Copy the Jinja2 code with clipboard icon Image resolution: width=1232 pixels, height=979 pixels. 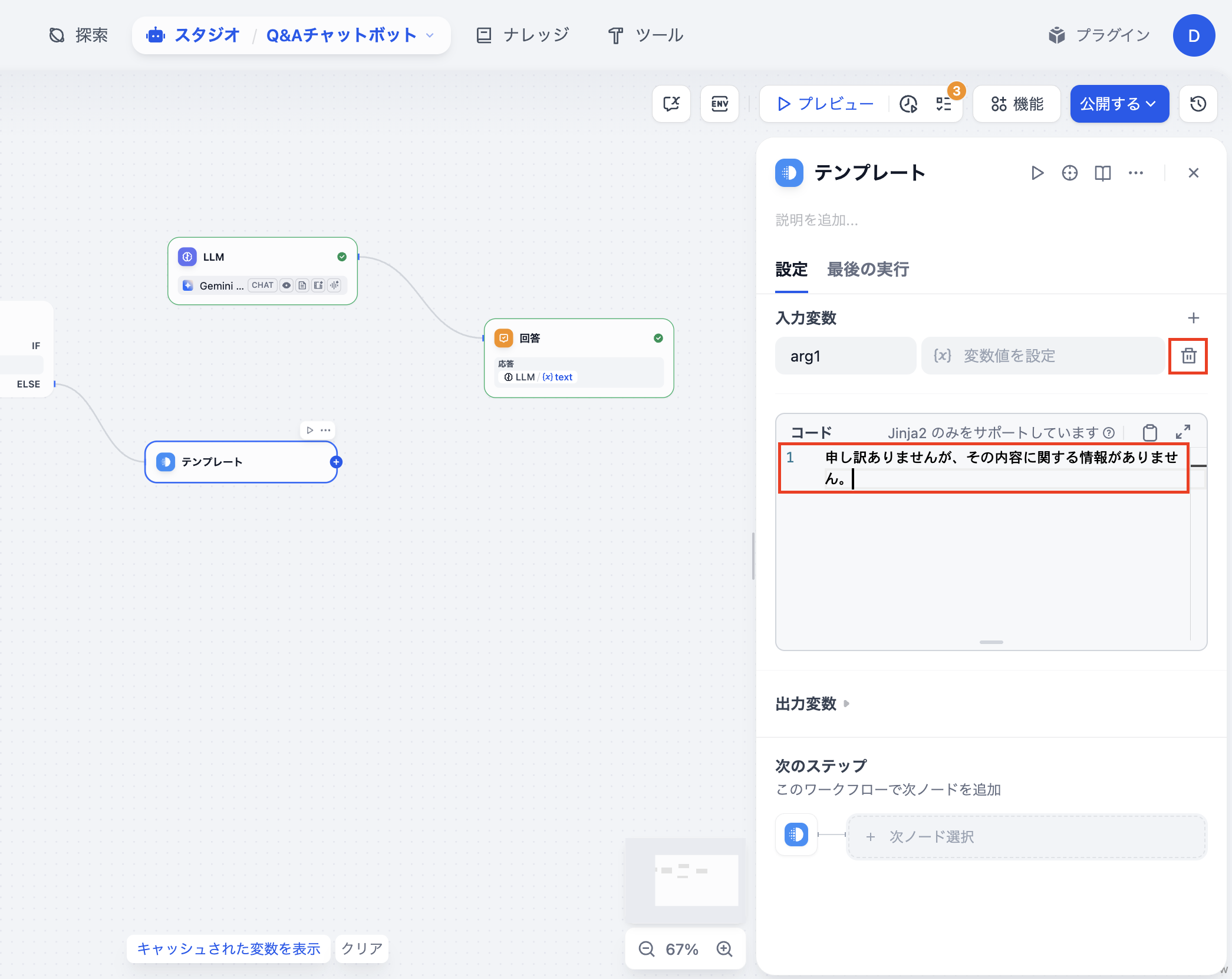1149,432
